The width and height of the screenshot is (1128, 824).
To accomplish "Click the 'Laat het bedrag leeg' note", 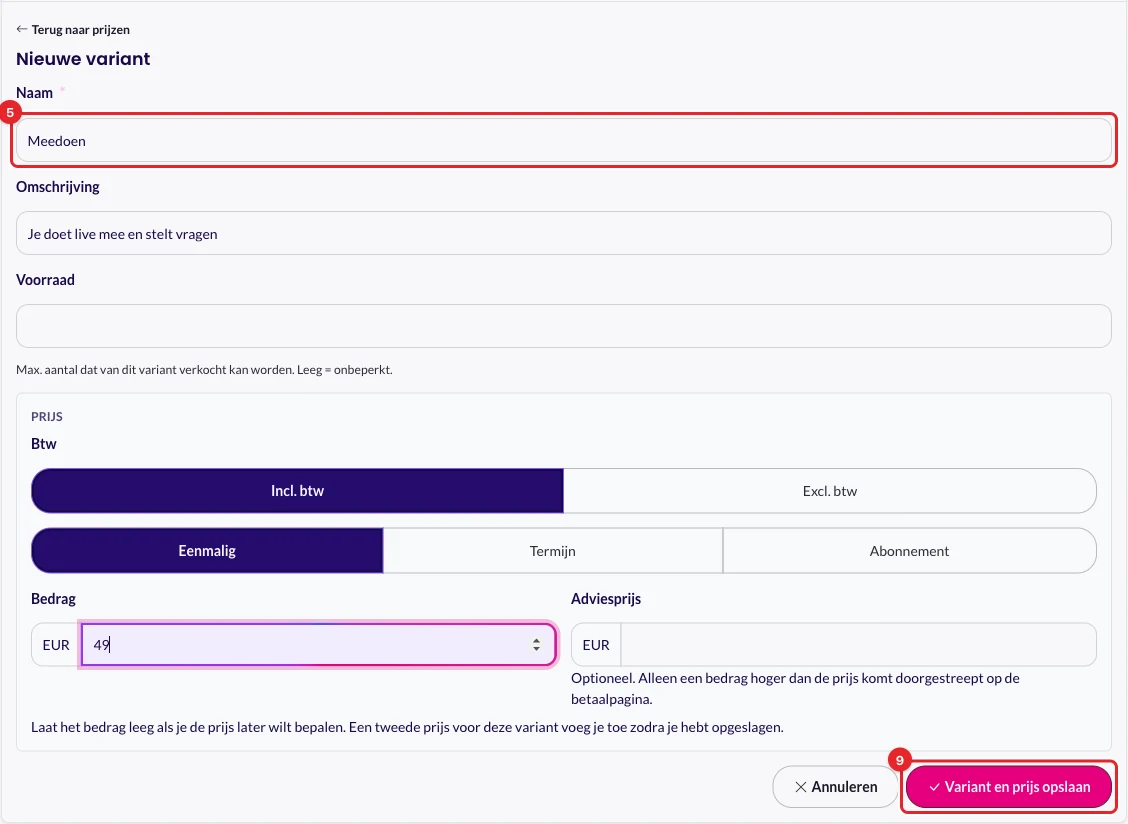I will point(407,727).
